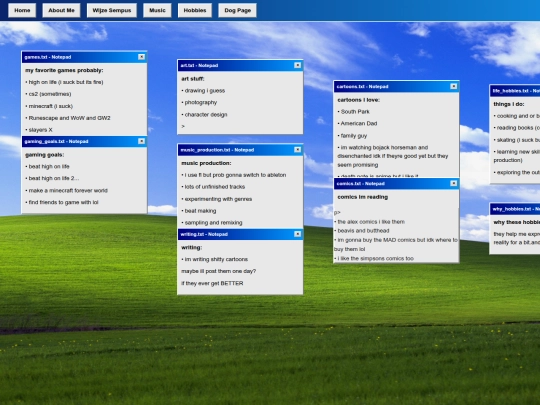Image resolution: width=540 pixels, height=405 pixels.
Task: Navigate to the Music page
Action: [x=157, y=10]
